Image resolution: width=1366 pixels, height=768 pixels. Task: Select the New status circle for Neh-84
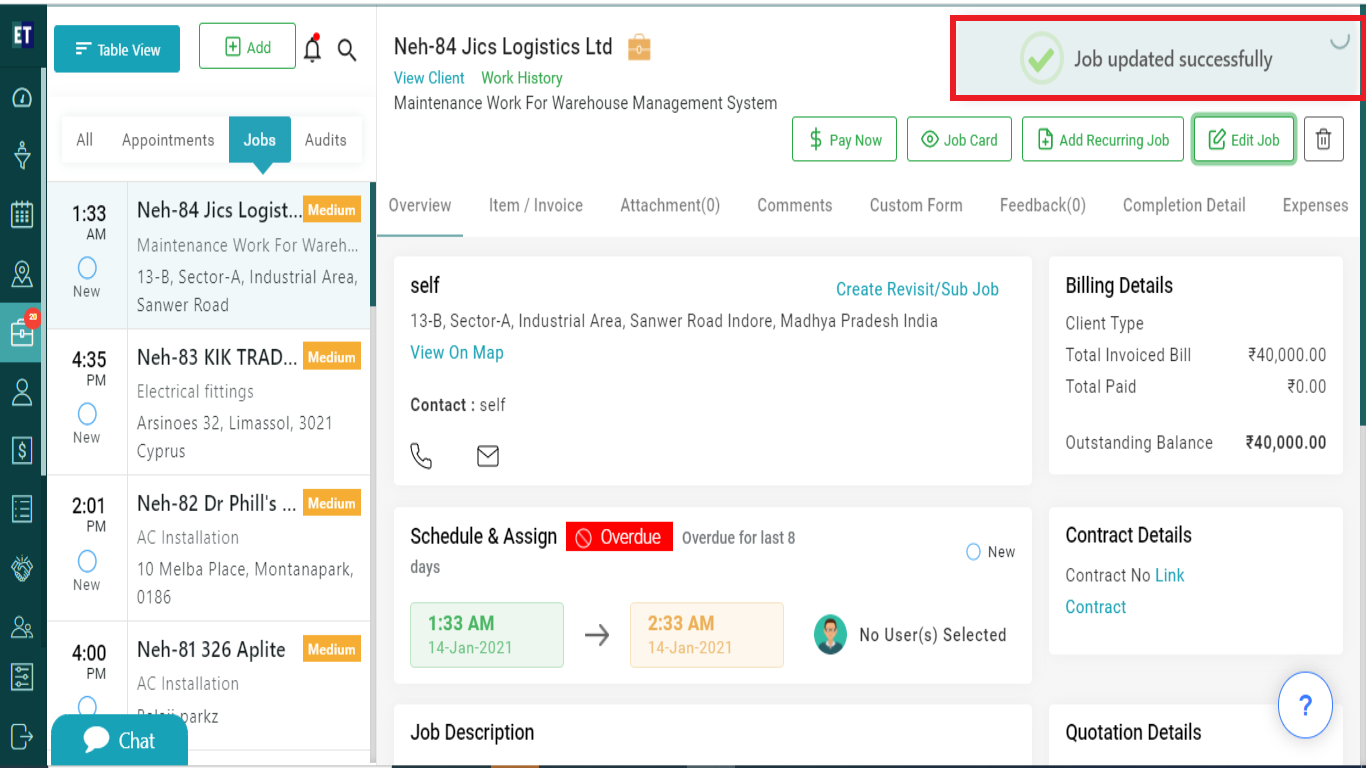(87, 267)
